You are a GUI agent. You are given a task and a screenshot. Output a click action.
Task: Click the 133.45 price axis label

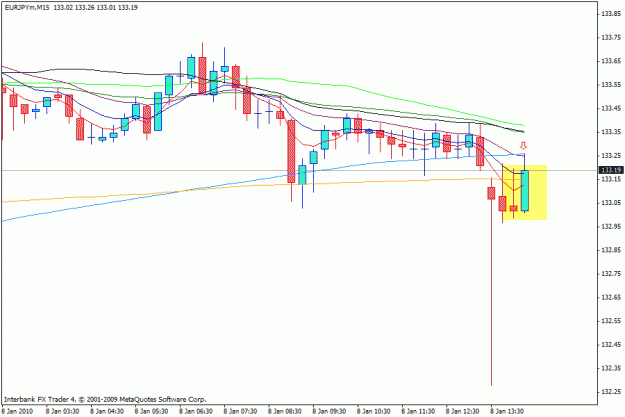[x=611, y=108]
